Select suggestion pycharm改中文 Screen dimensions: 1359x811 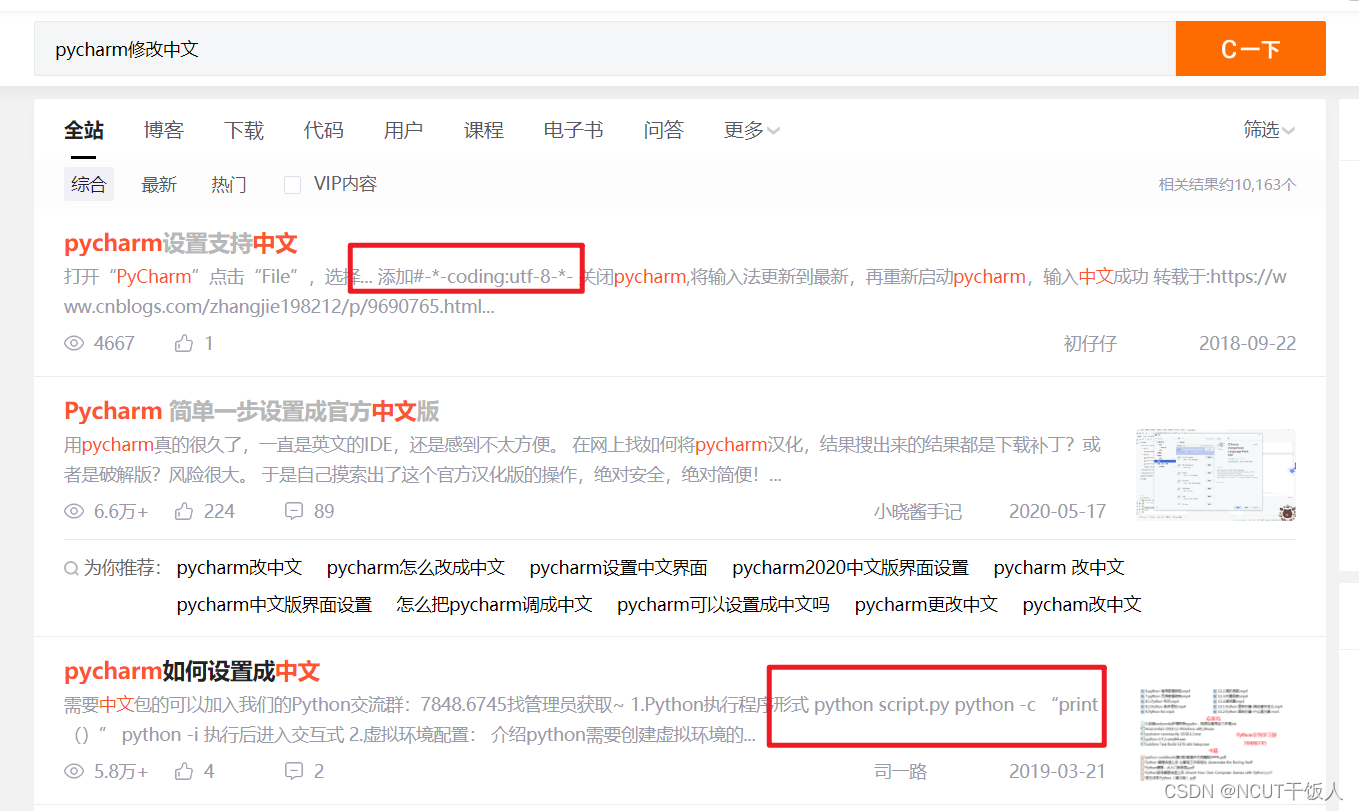[x=239, y=568]
